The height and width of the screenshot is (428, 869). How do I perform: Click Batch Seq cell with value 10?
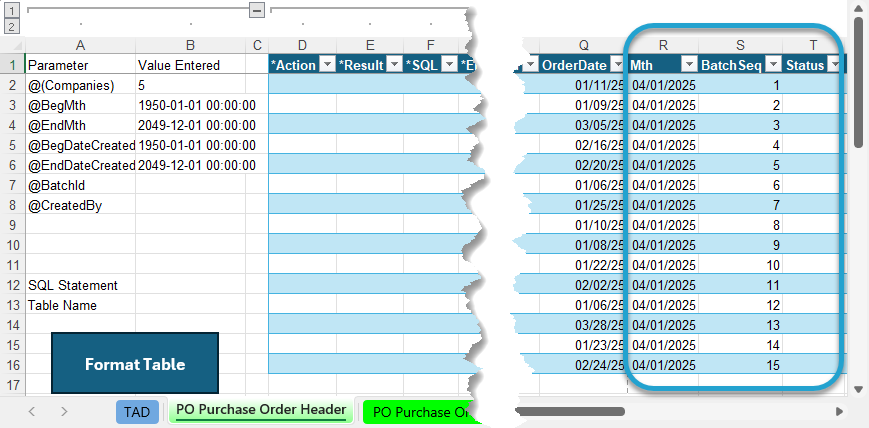tap(740, 265)
